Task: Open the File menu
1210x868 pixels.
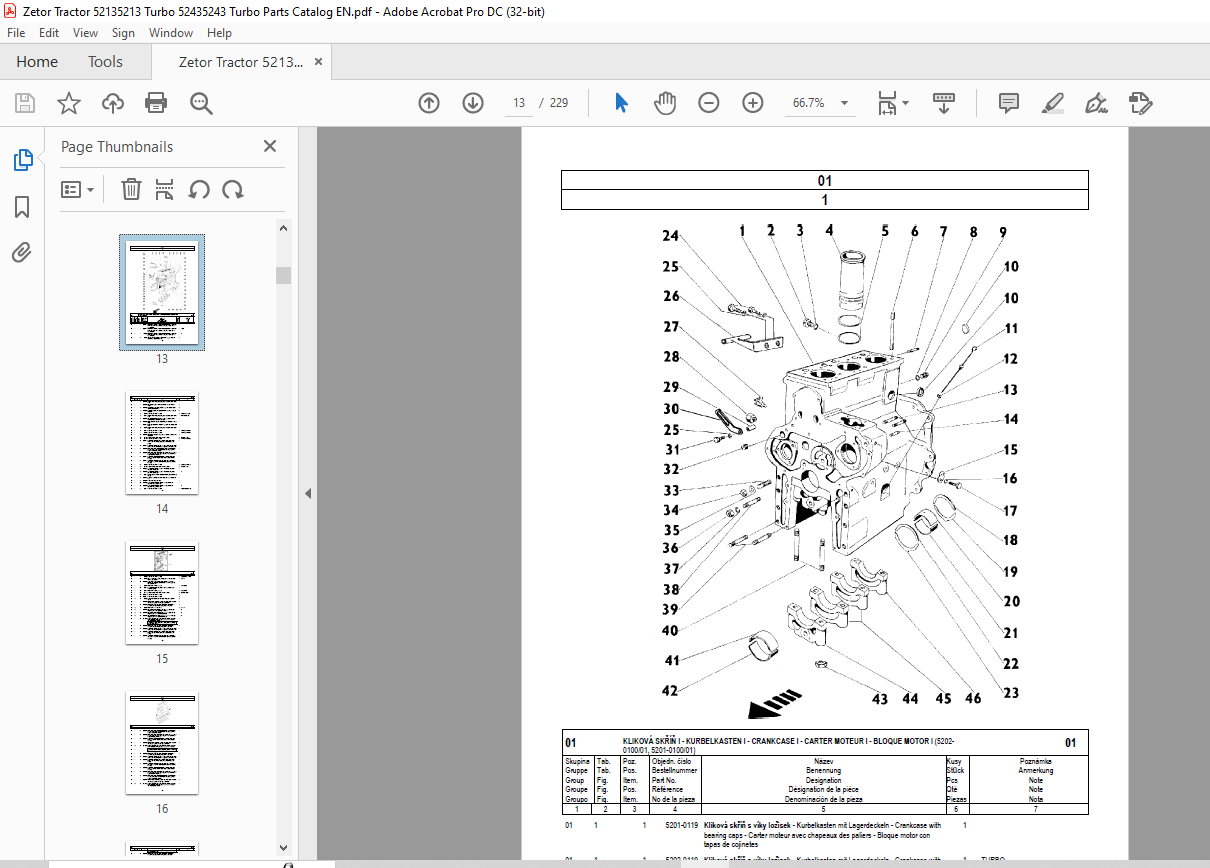Action: tap(16, 33)
